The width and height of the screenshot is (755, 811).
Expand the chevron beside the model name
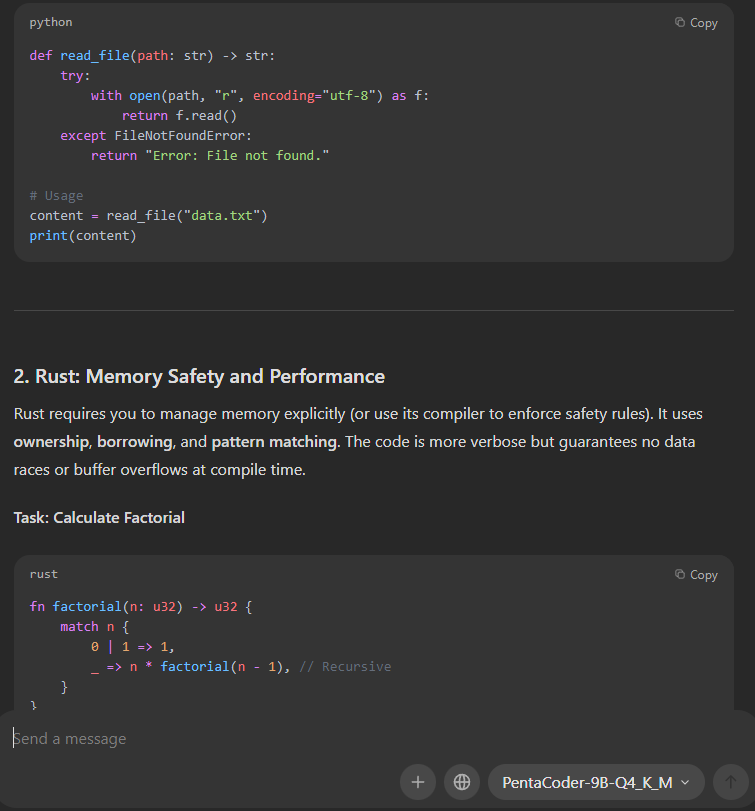pos(685,783)
